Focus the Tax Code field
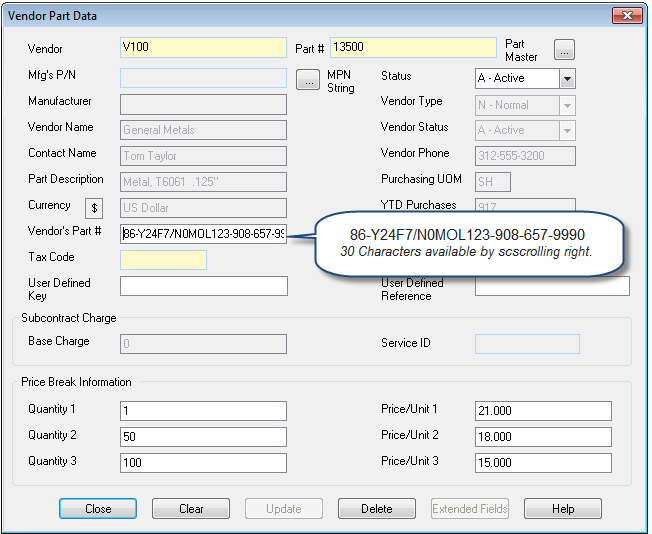The image size is (652, 534). (x=163, y=260)
